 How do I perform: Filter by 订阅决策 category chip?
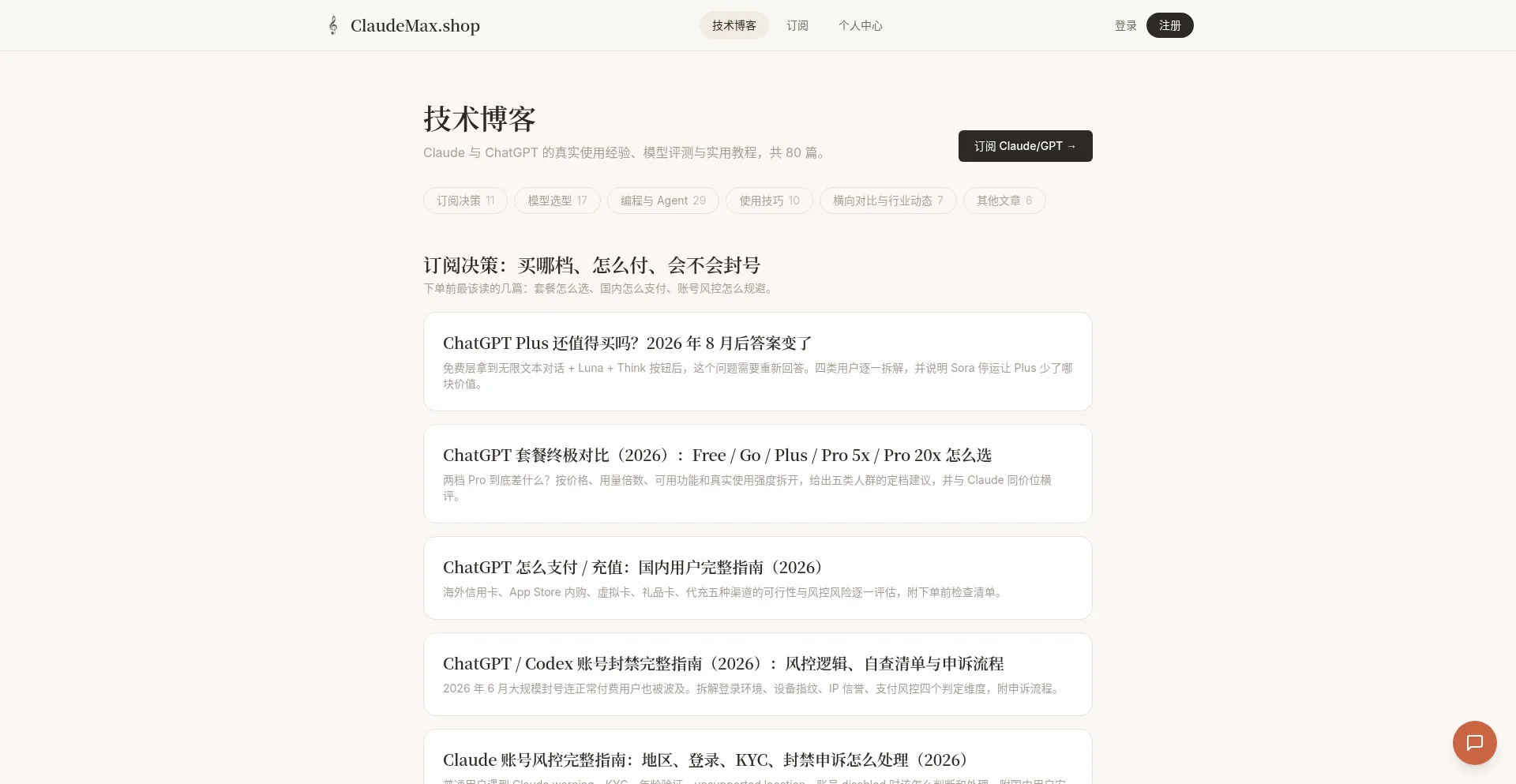tap(465, 201)
